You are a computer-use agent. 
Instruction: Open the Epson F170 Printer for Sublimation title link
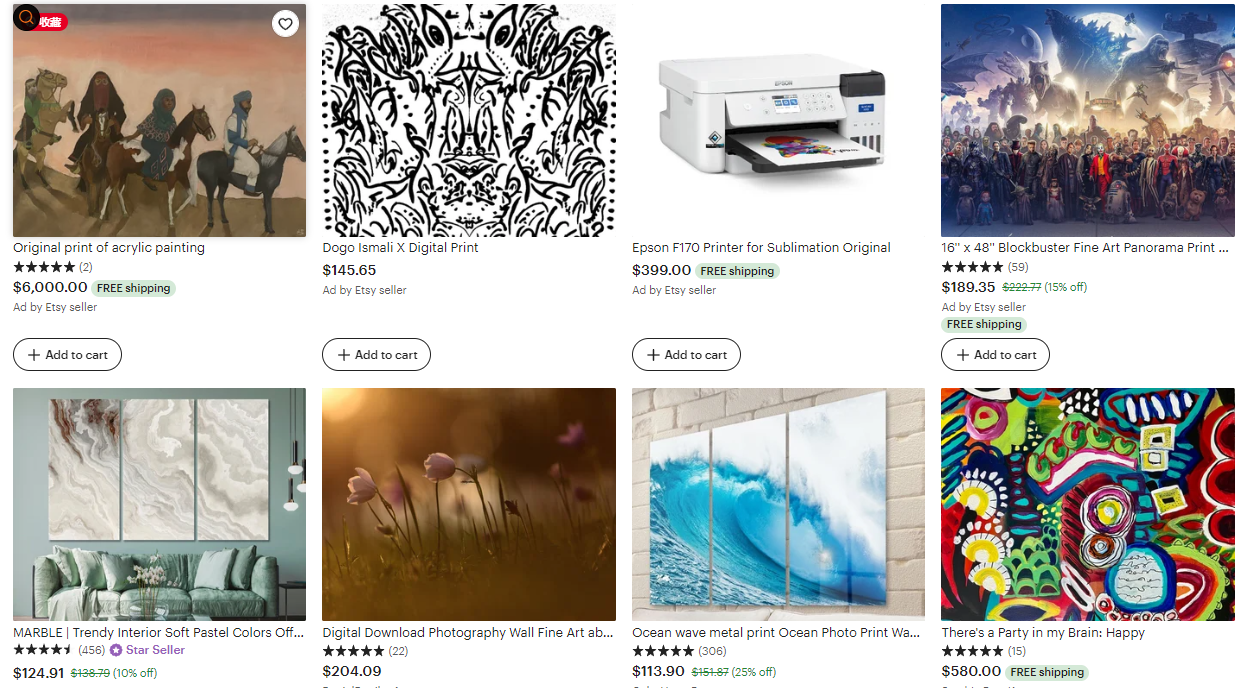click(x=761, y=248)
